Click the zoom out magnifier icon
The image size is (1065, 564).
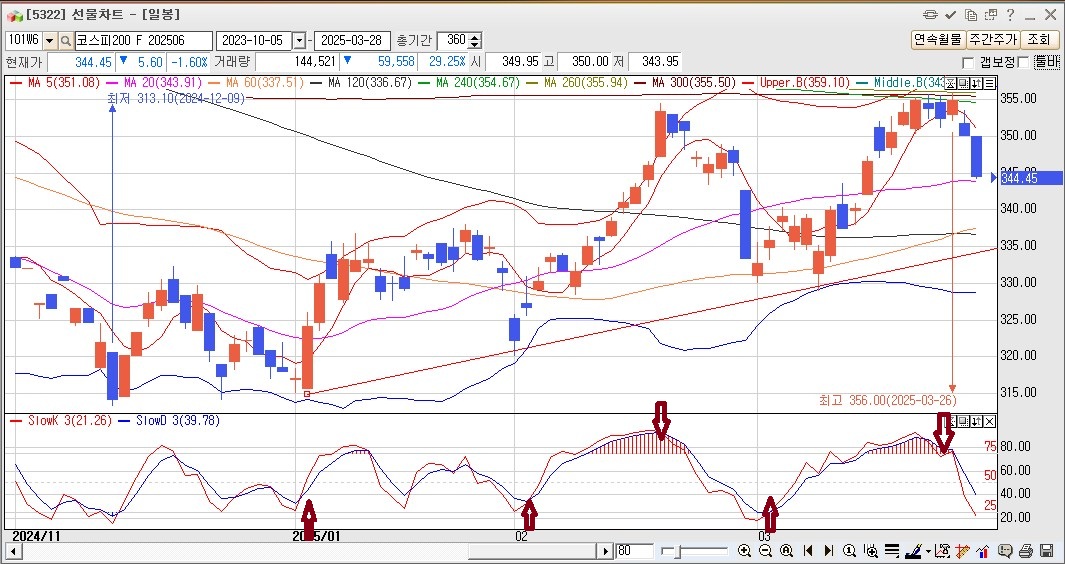[x=765, y=550]
